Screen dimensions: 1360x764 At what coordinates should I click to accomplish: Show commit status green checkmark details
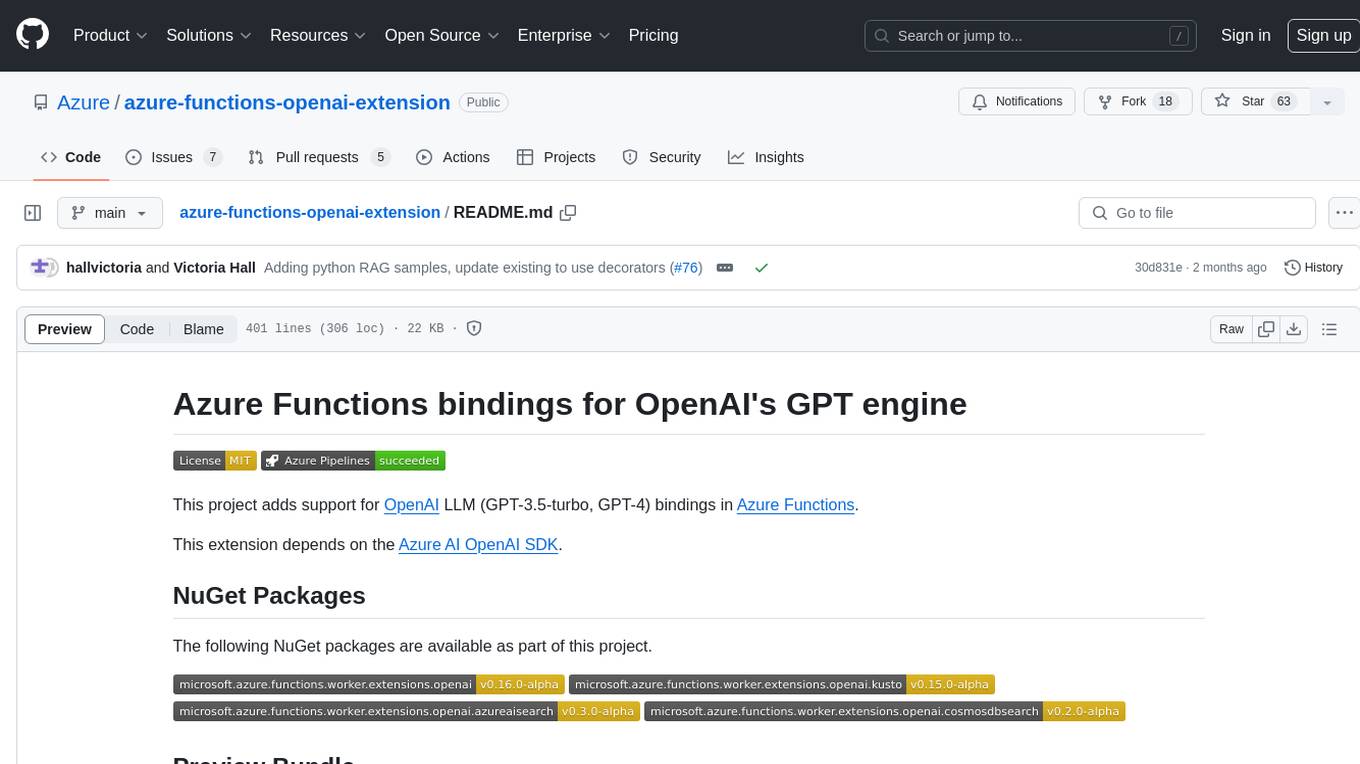click(761, 267)
